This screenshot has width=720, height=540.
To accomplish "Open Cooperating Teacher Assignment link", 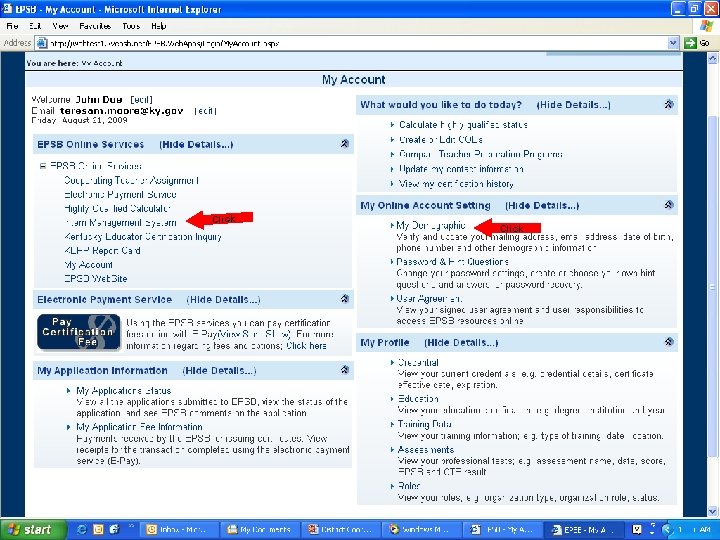I will click(x=132, y=180).
